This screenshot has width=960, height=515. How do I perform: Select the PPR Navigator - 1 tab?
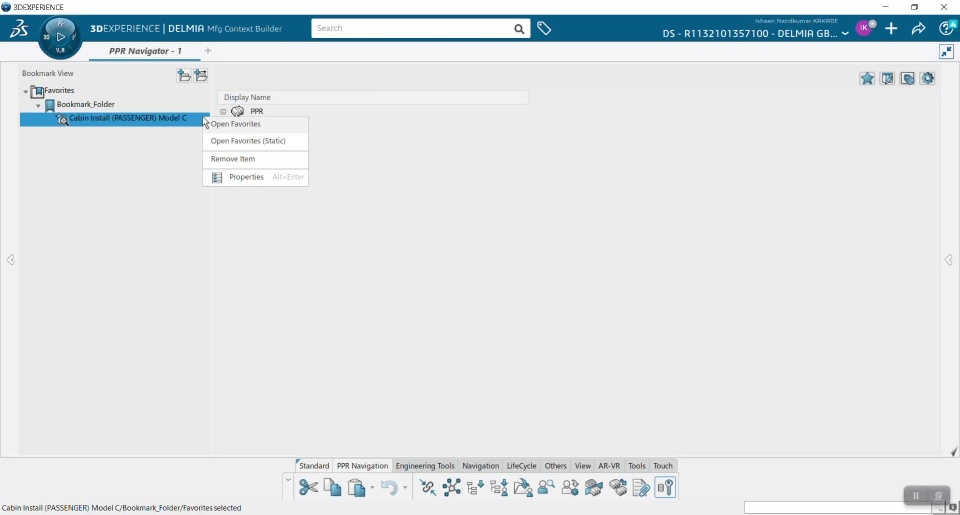click(x=145, y=51)
